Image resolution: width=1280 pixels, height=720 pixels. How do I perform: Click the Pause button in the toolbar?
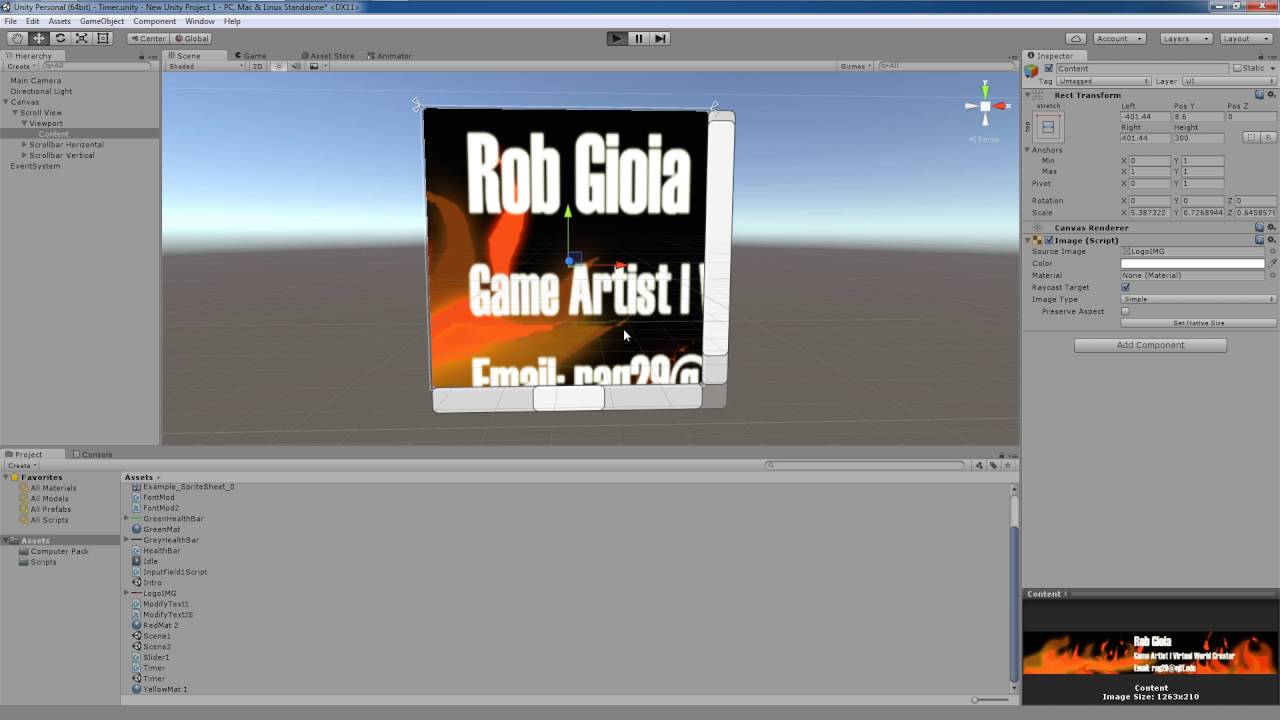pos(639,38)
